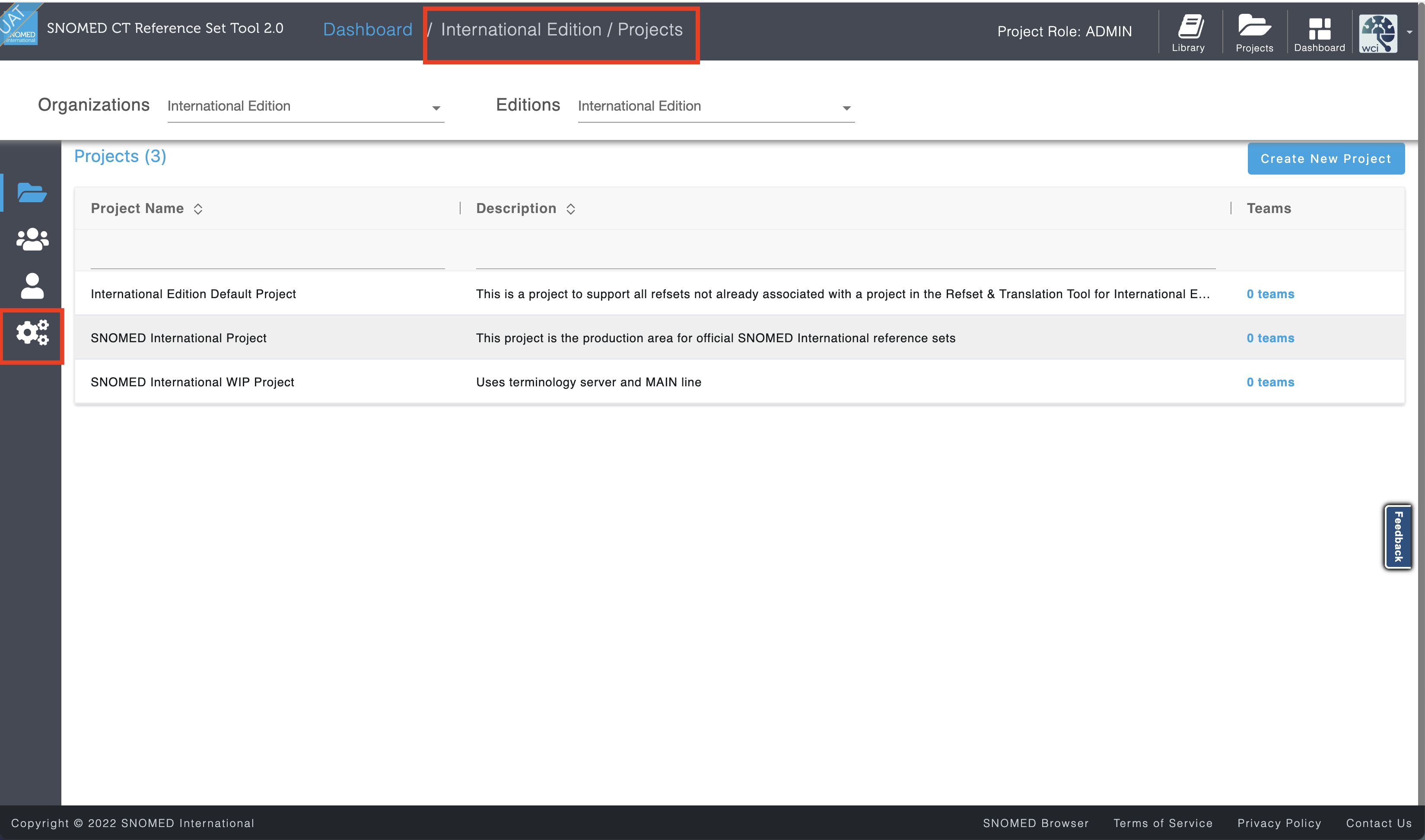Open SNOMED International Project row

pos(739,338)
